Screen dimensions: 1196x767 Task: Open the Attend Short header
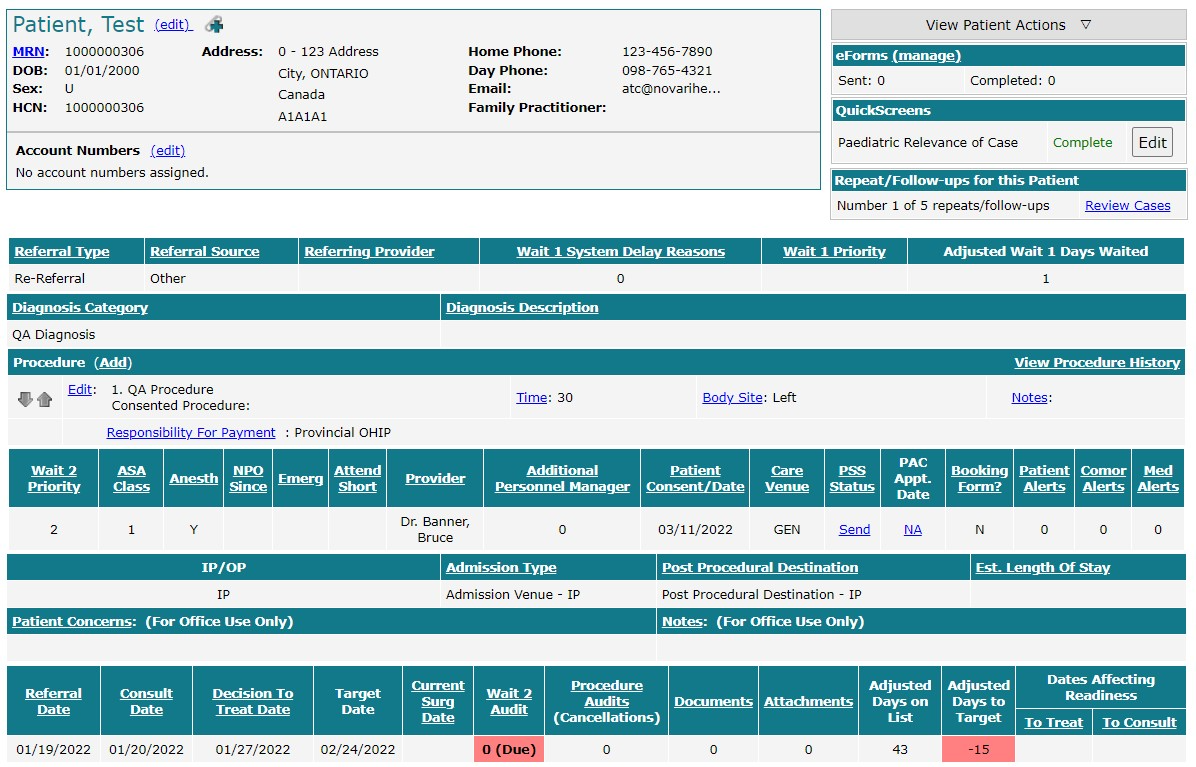pos(357,479)
